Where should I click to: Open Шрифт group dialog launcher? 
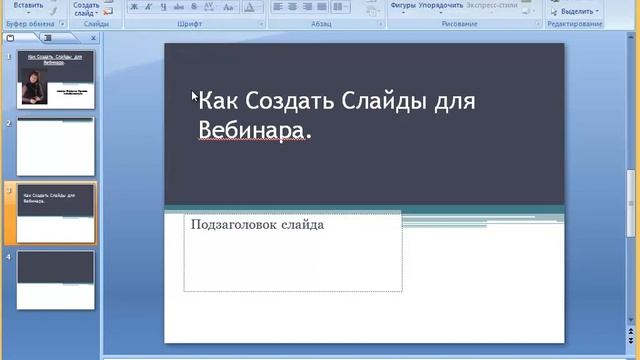(261, 24)
